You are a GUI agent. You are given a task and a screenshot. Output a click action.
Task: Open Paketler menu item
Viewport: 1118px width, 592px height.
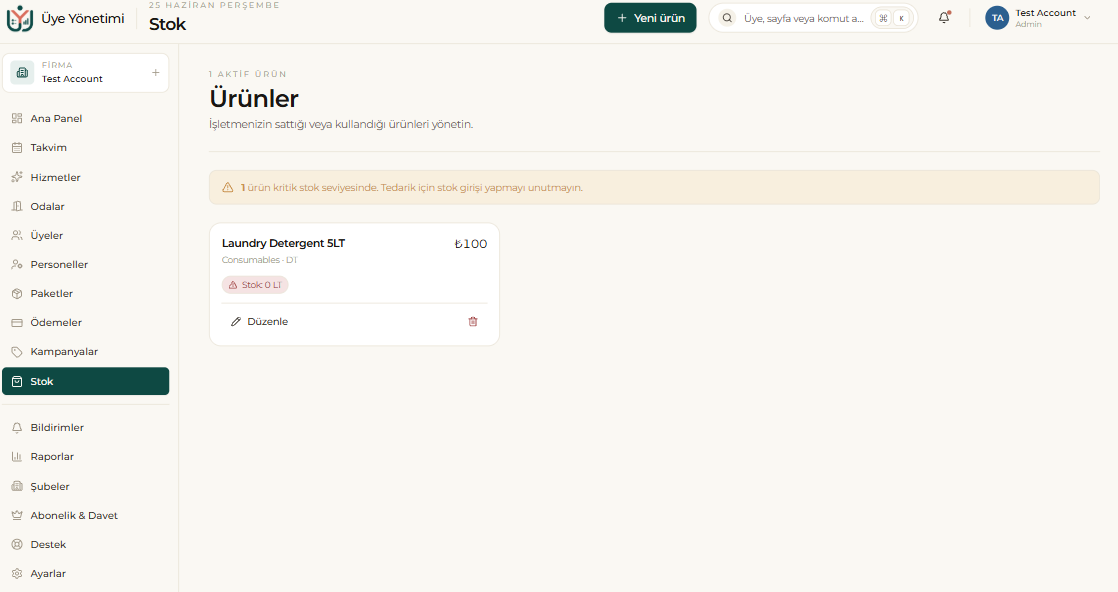[86, 294]
